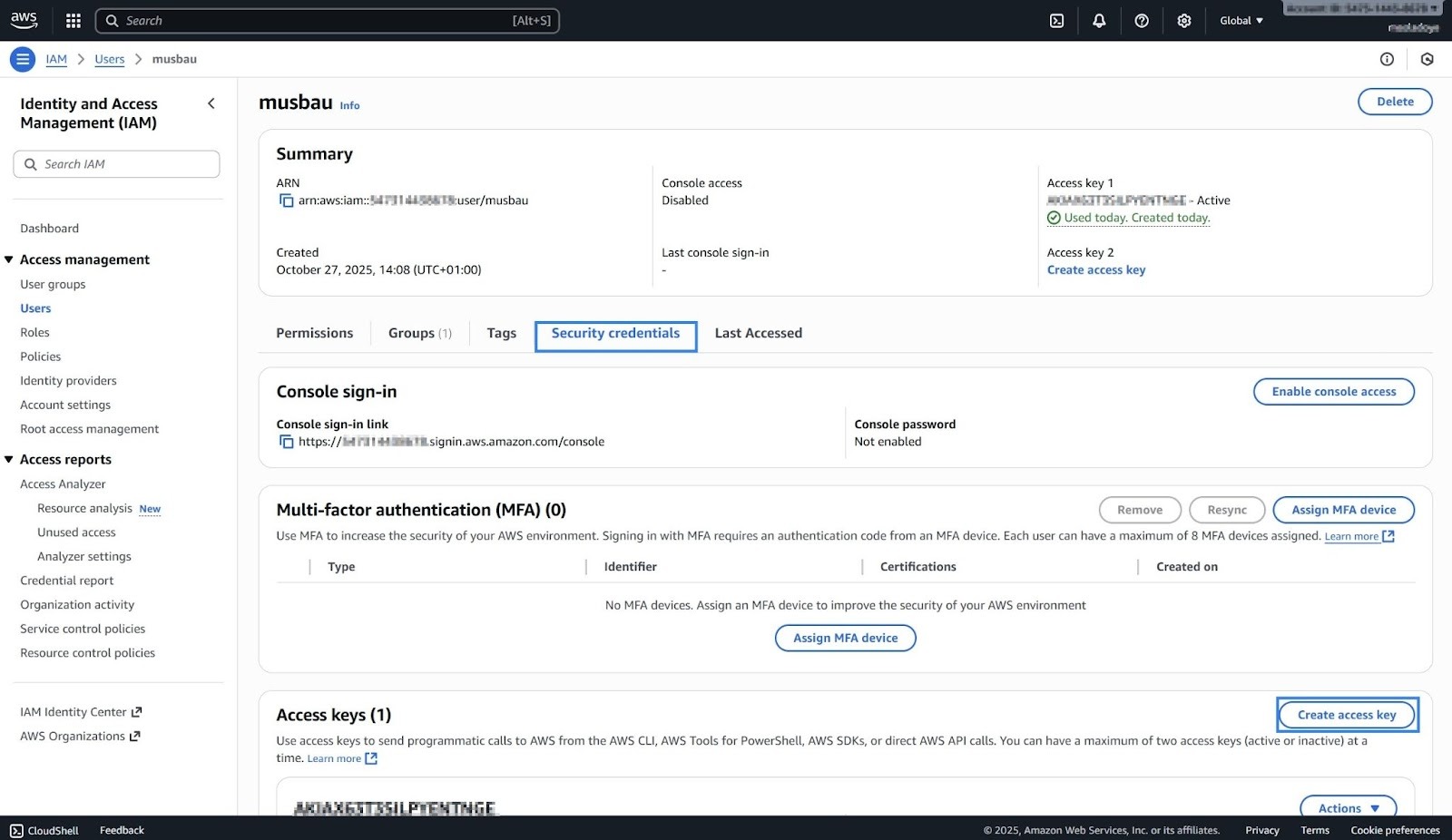
Task: Open the Actions dropdown for the access key
Action: tap(1347, 807)
